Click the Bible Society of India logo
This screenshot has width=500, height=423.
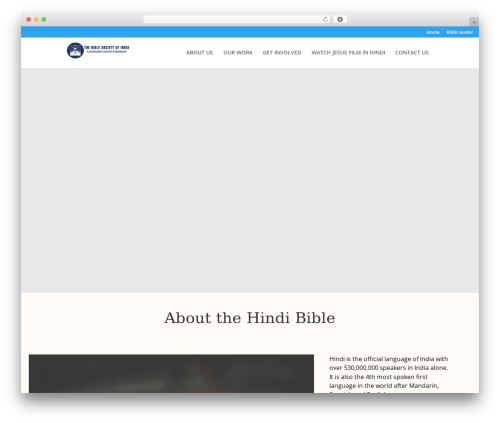pyautogui.click(x=98, y=50)
